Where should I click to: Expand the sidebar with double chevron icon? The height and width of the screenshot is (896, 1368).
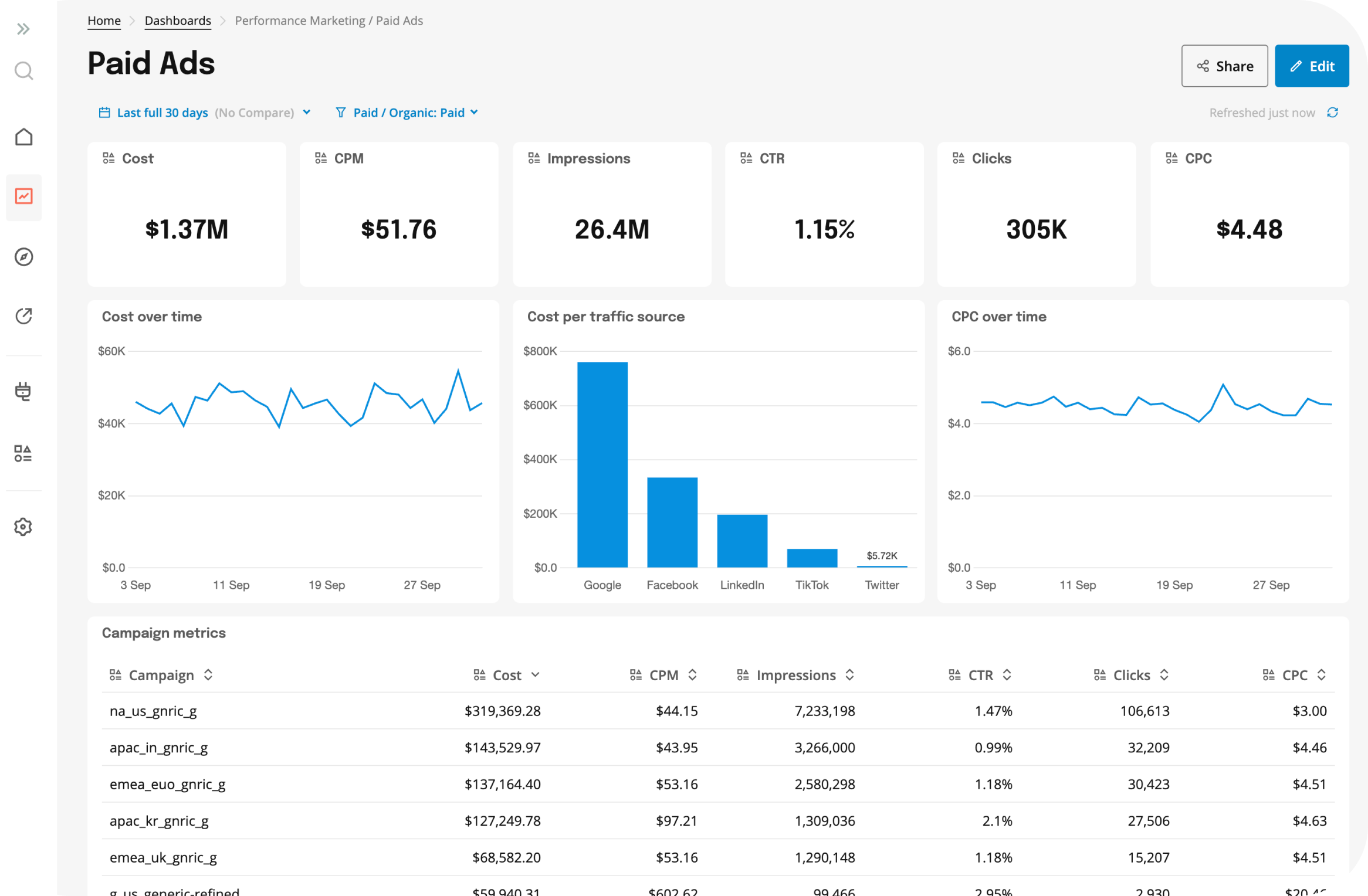tap(23, 29)
